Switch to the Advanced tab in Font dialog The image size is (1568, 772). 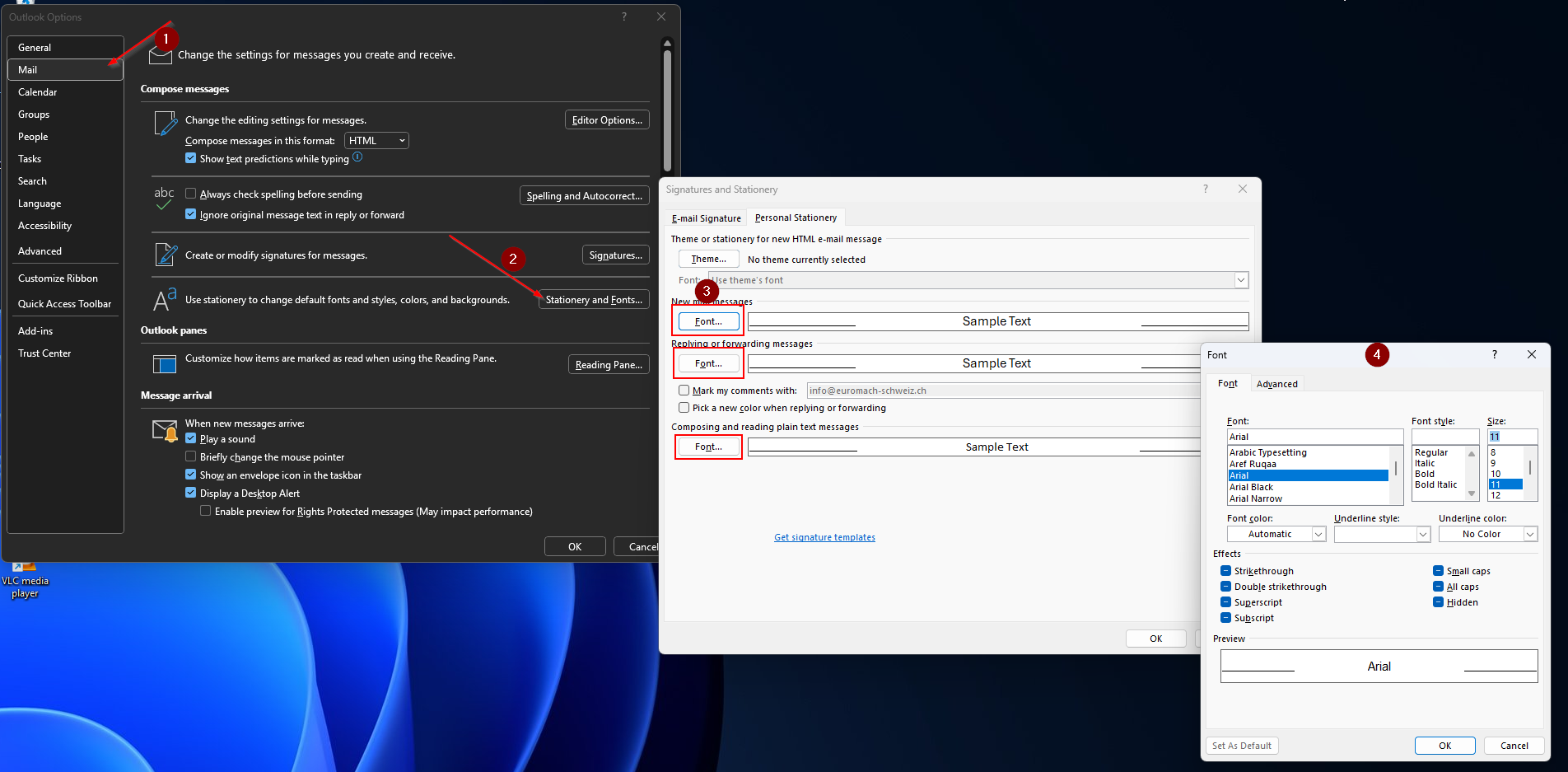click(x=1276, y=384)
